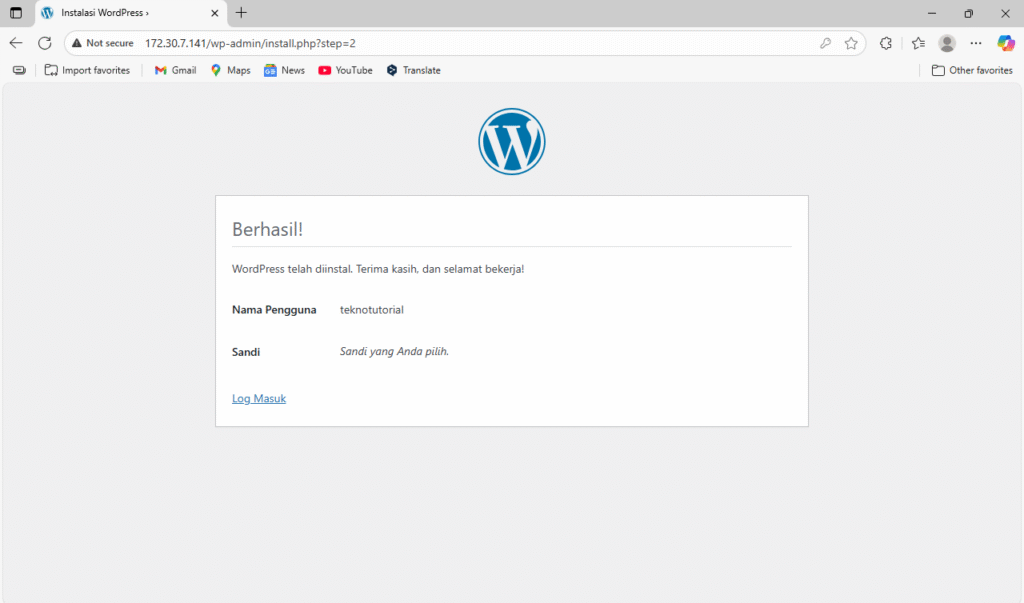The width and height of the screenshot is (1024, 603).
Task: Open the tab actions menu icon
Action: [x=16, y=13]
